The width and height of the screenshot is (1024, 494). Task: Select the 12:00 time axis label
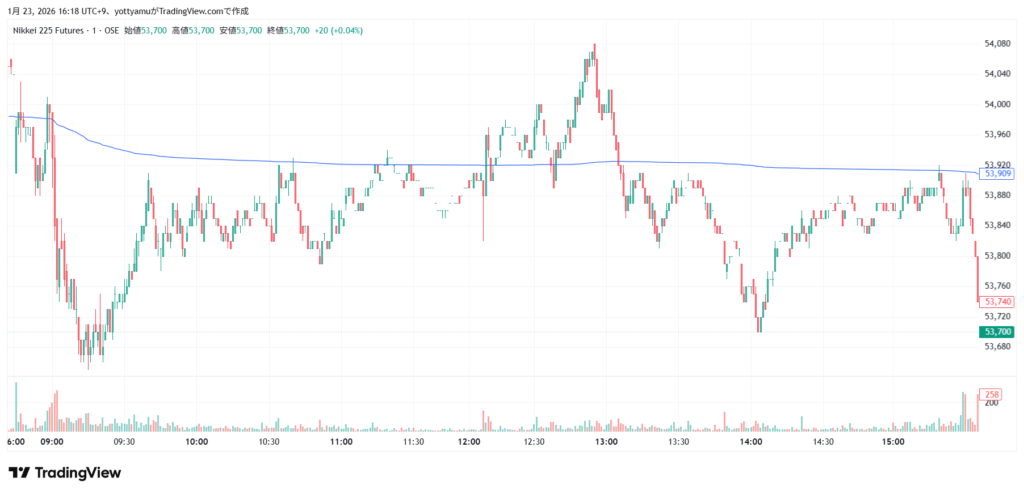click(x=468, y=441)
